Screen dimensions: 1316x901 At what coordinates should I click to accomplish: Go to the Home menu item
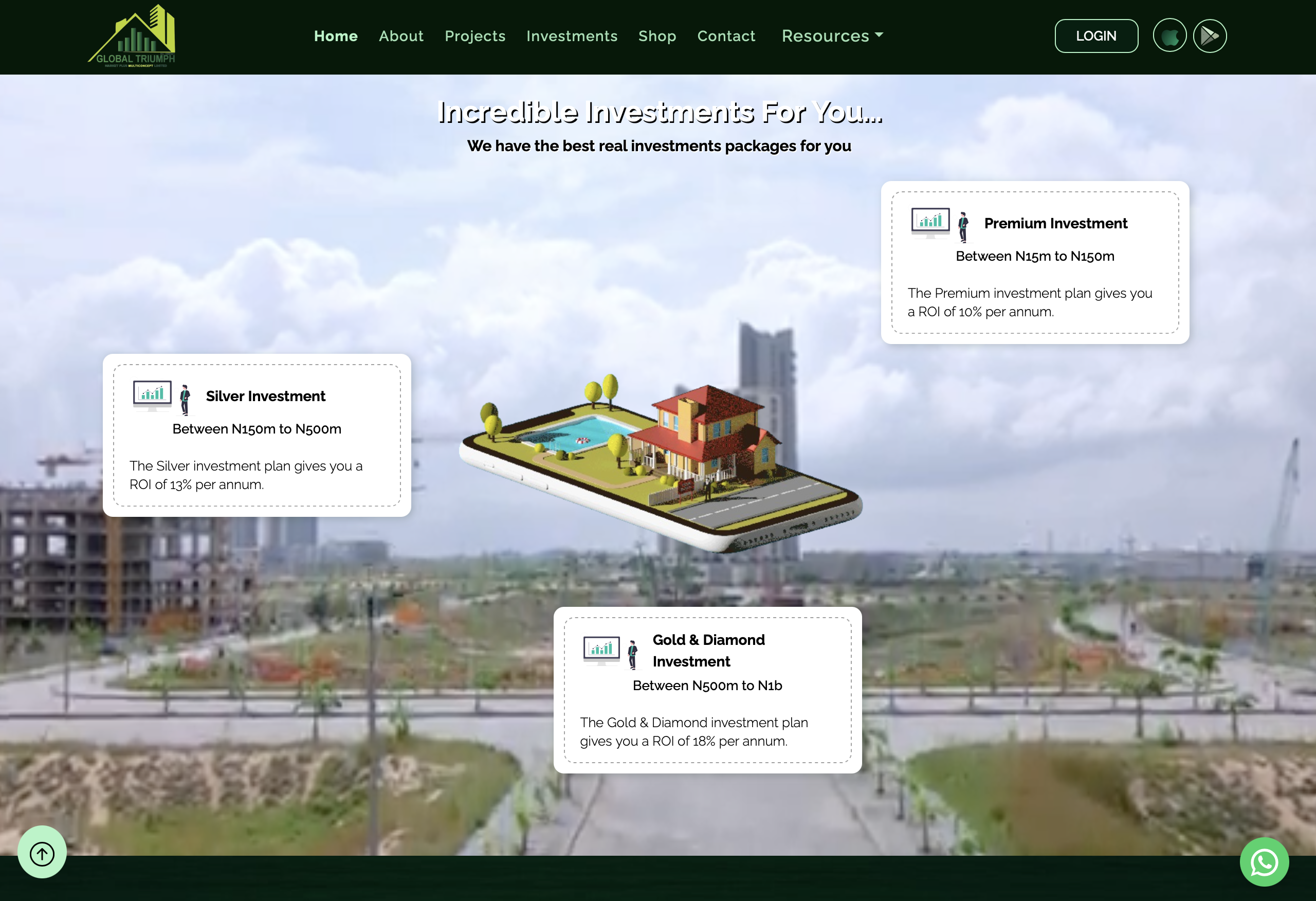[x=336, y=37]
